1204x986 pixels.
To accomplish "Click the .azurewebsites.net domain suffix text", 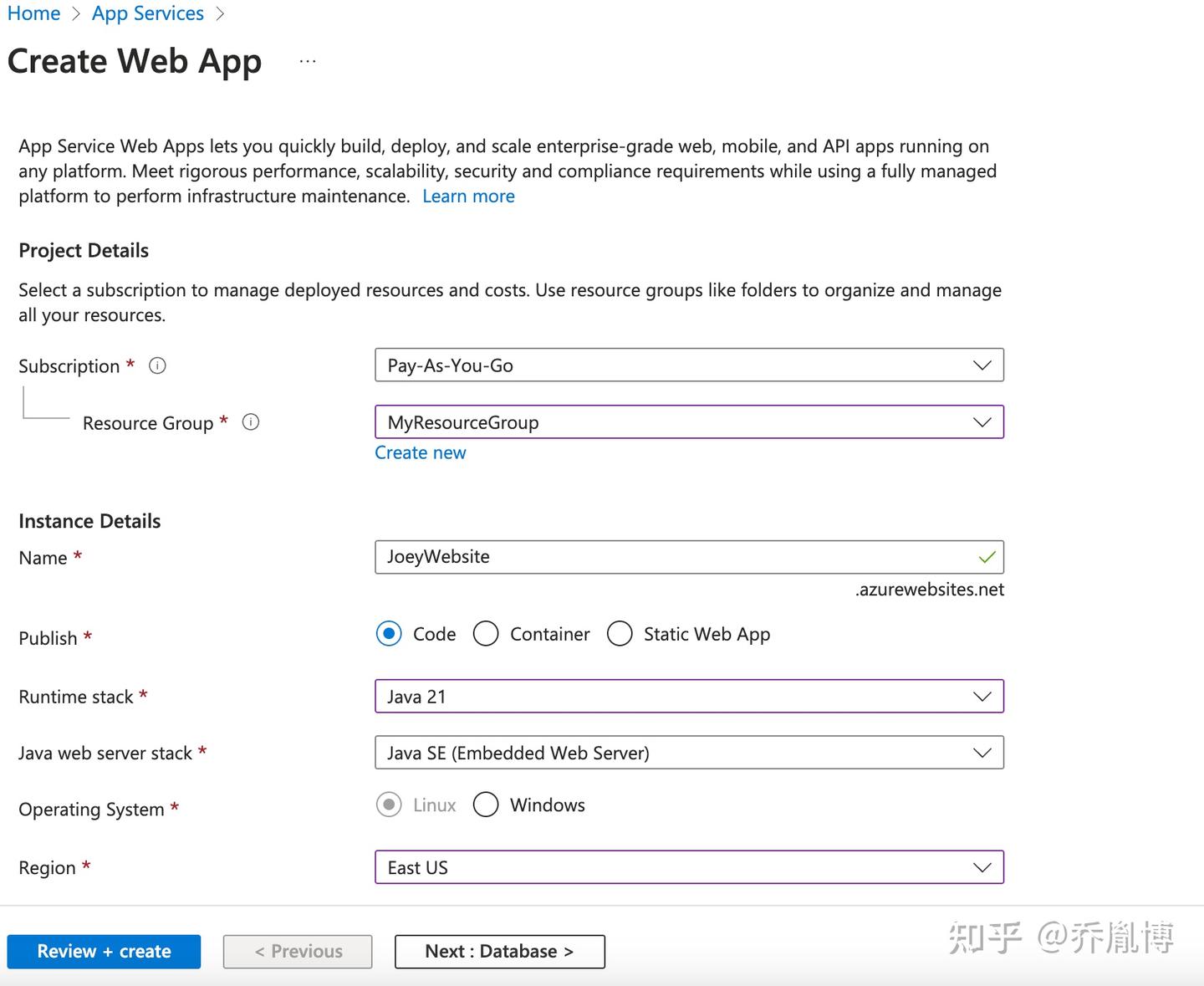I will 929,590.
